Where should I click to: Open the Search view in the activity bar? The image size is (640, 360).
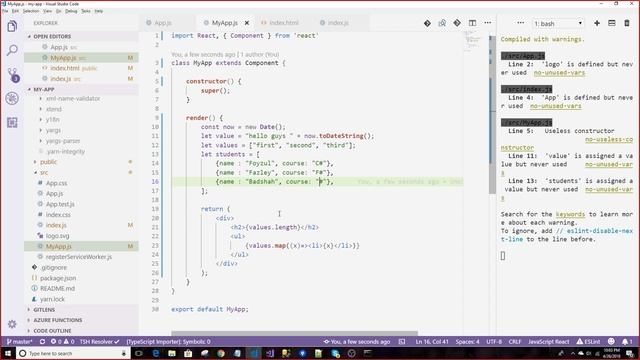[x=12, y=50]
